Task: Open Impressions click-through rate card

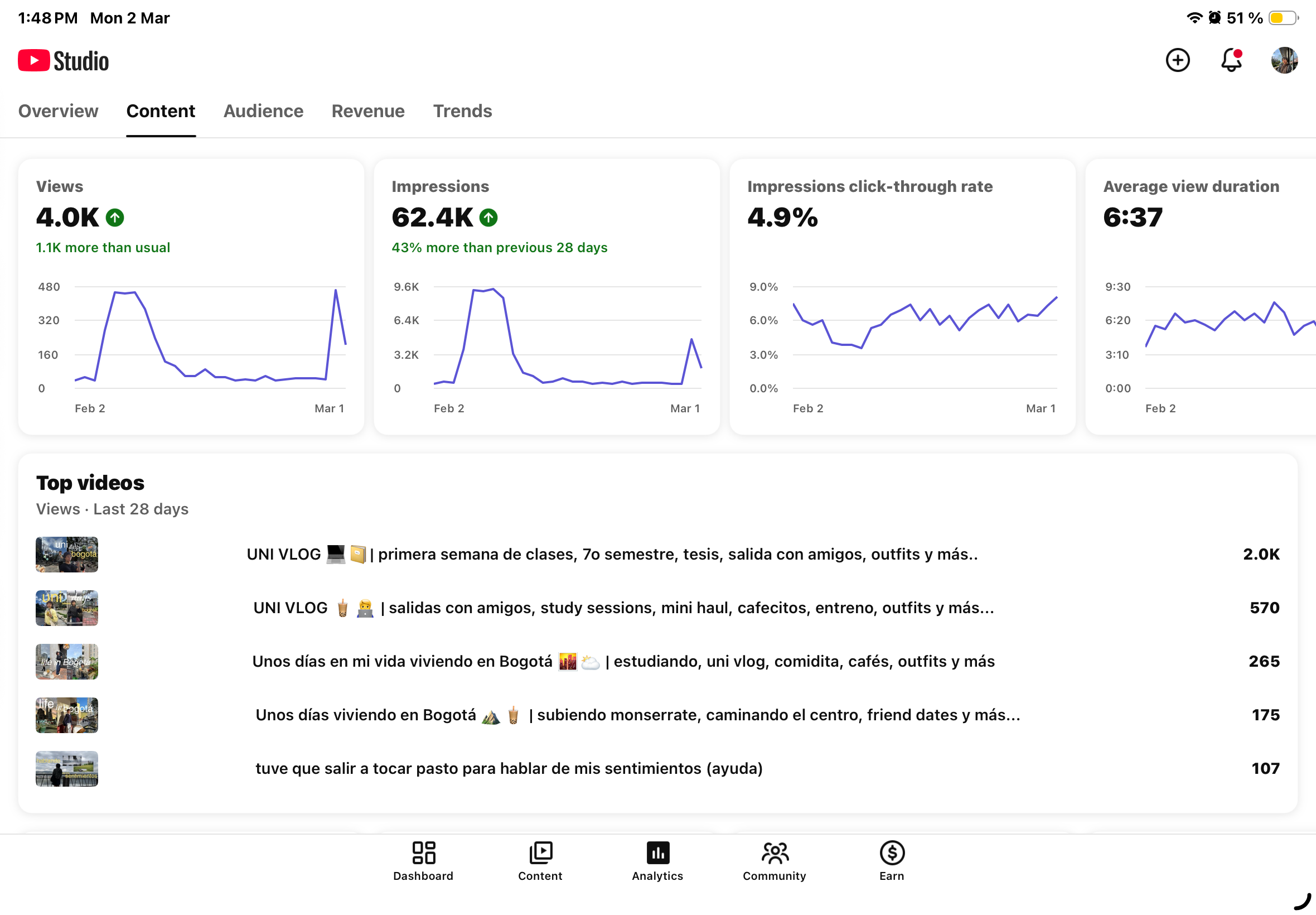Action: [x=902, y=296]
